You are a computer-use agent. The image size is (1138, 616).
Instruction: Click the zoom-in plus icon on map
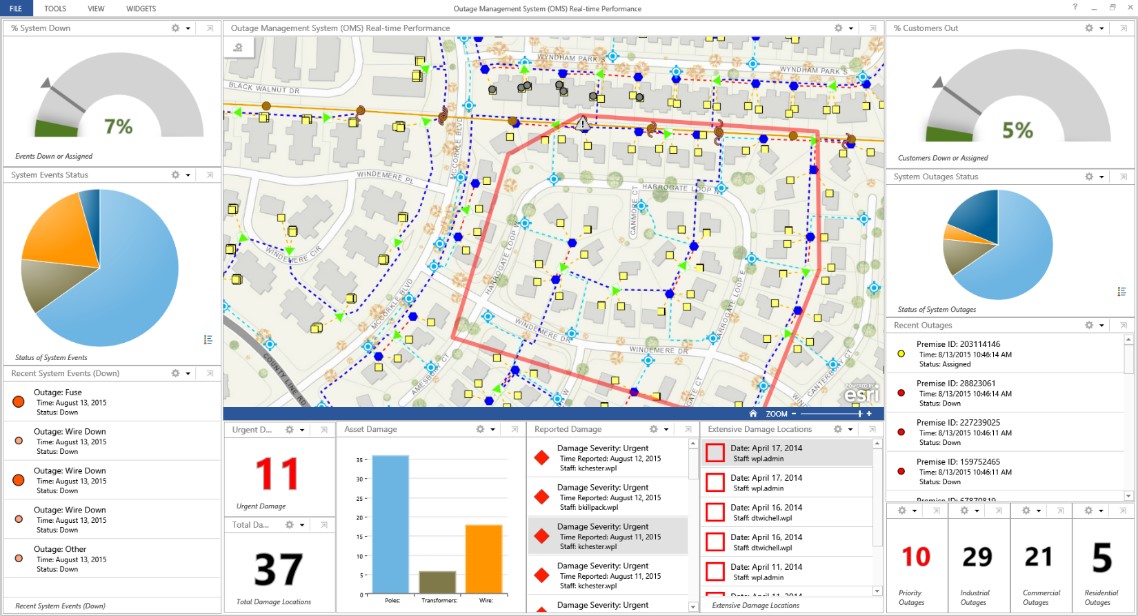tap(869, 413)
